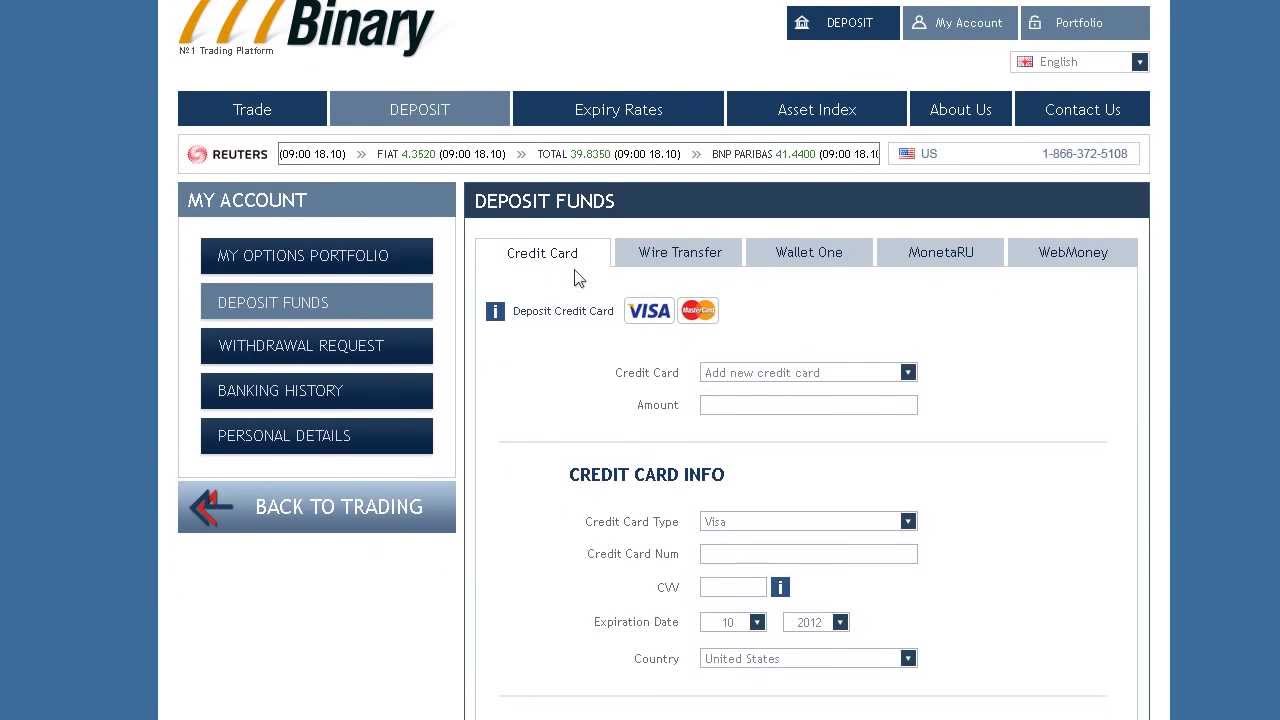This screenshot has width=1280, height=720.
Task: Switch to the Wallet One tab
Action: point(809,252)
